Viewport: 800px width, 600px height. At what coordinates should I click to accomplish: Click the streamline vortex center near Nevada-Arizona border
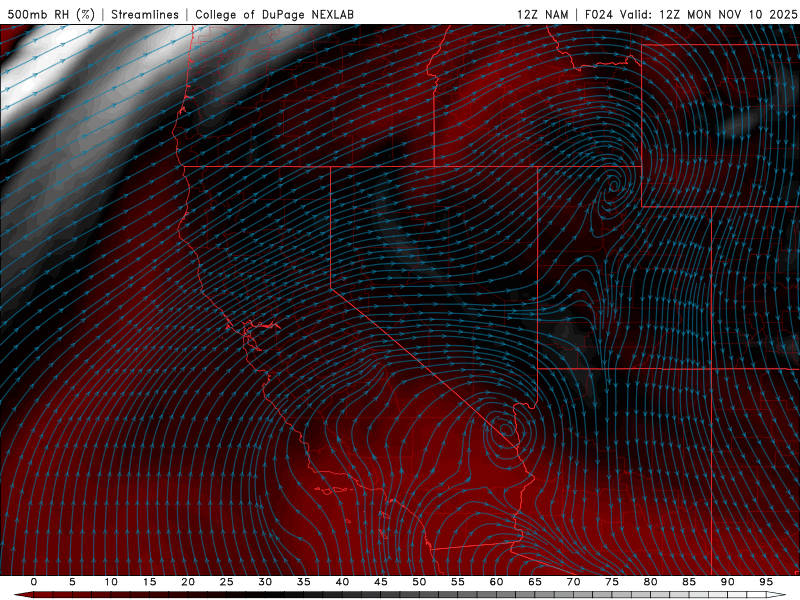pyautogui.click(x=505, y=429)
